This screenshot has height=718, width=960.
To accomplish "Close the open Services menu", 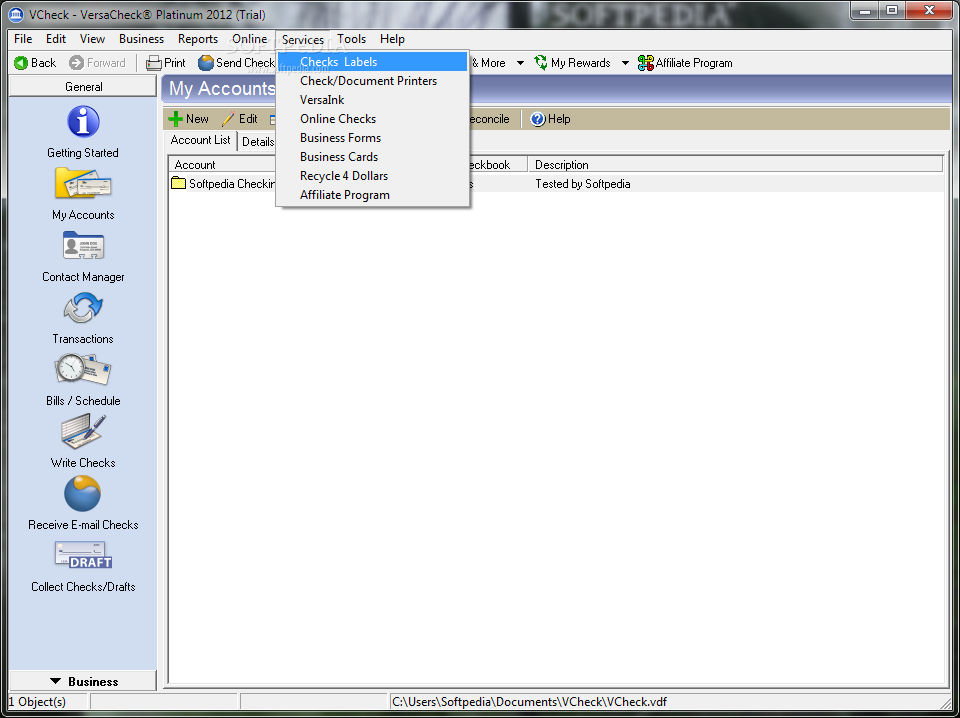I will point(303,40).
